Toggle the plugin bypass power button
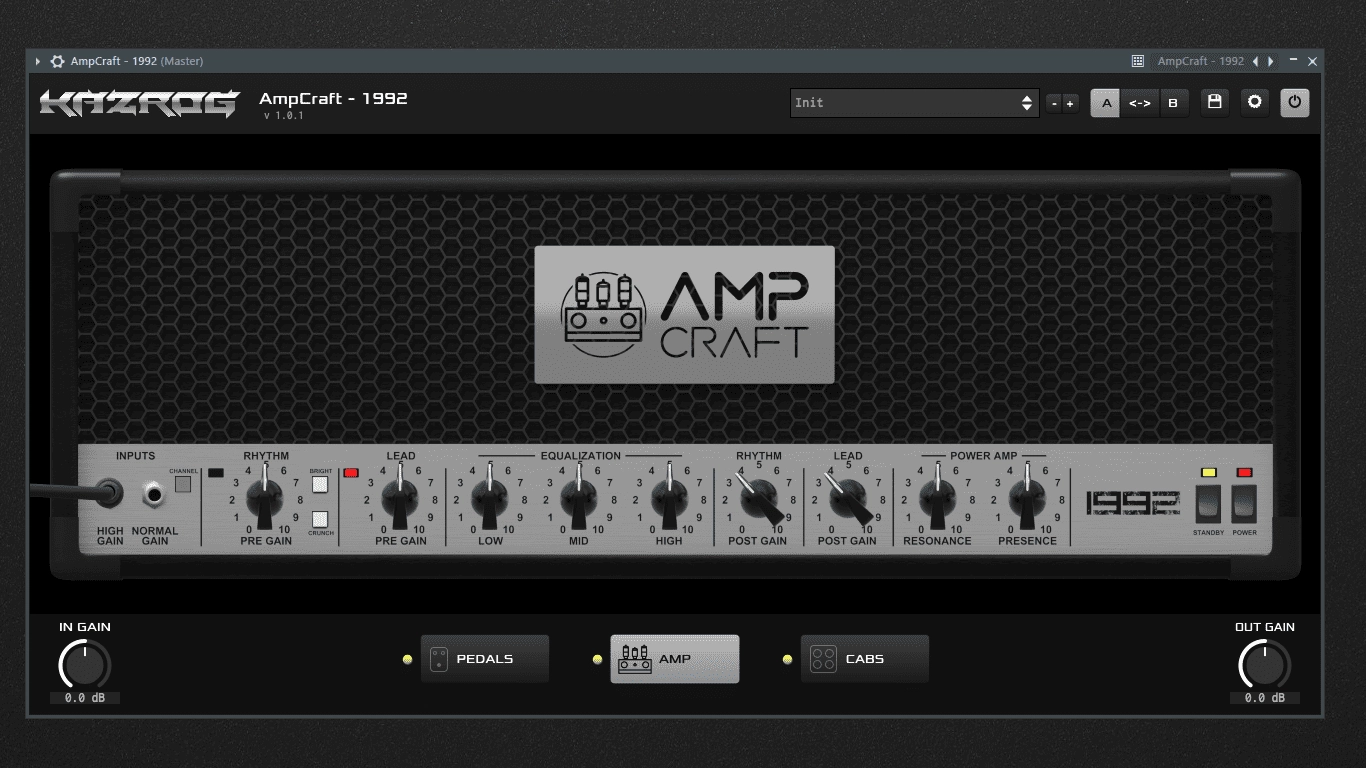The height and width of the screenshot is (768, 1366). point(1295,102)
